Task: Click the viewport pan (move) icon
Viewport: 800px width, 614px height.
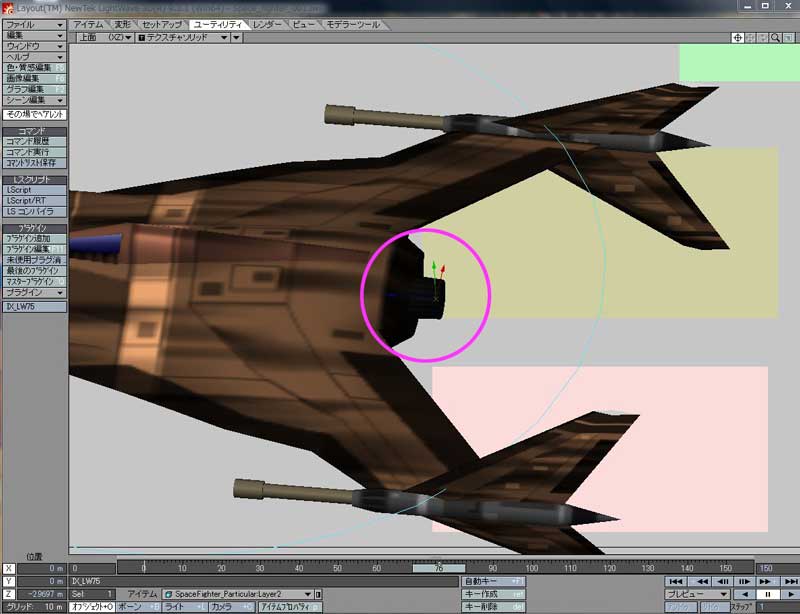Action: 737,37
